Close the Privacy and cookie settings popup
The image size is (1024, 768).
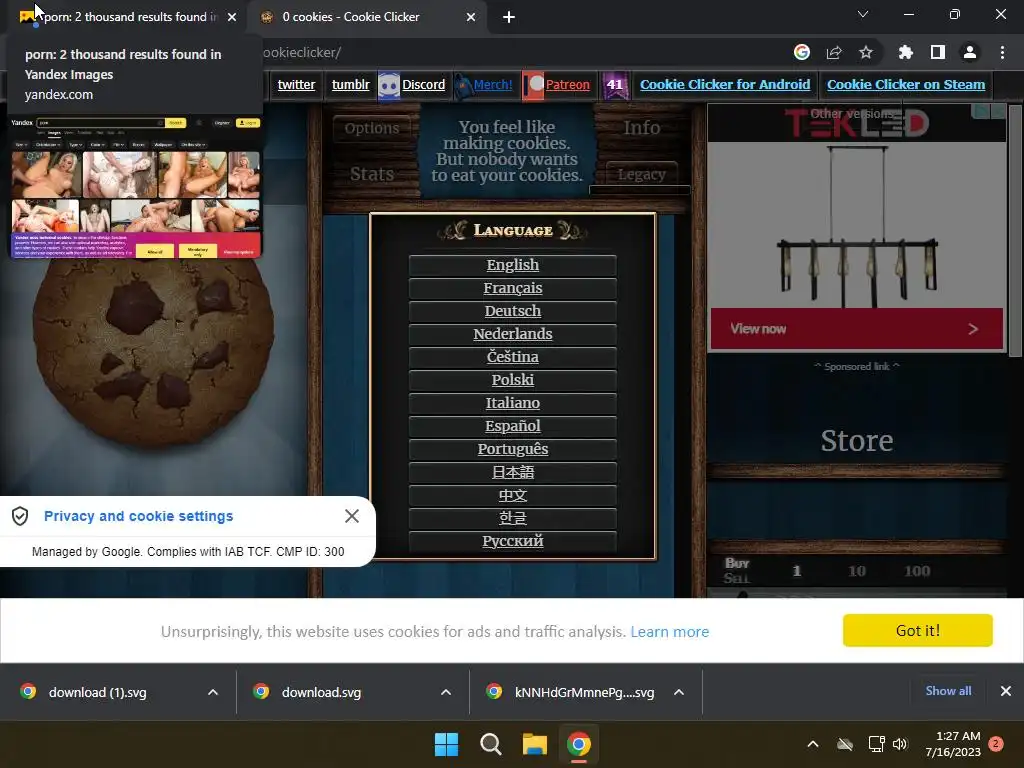351,517
